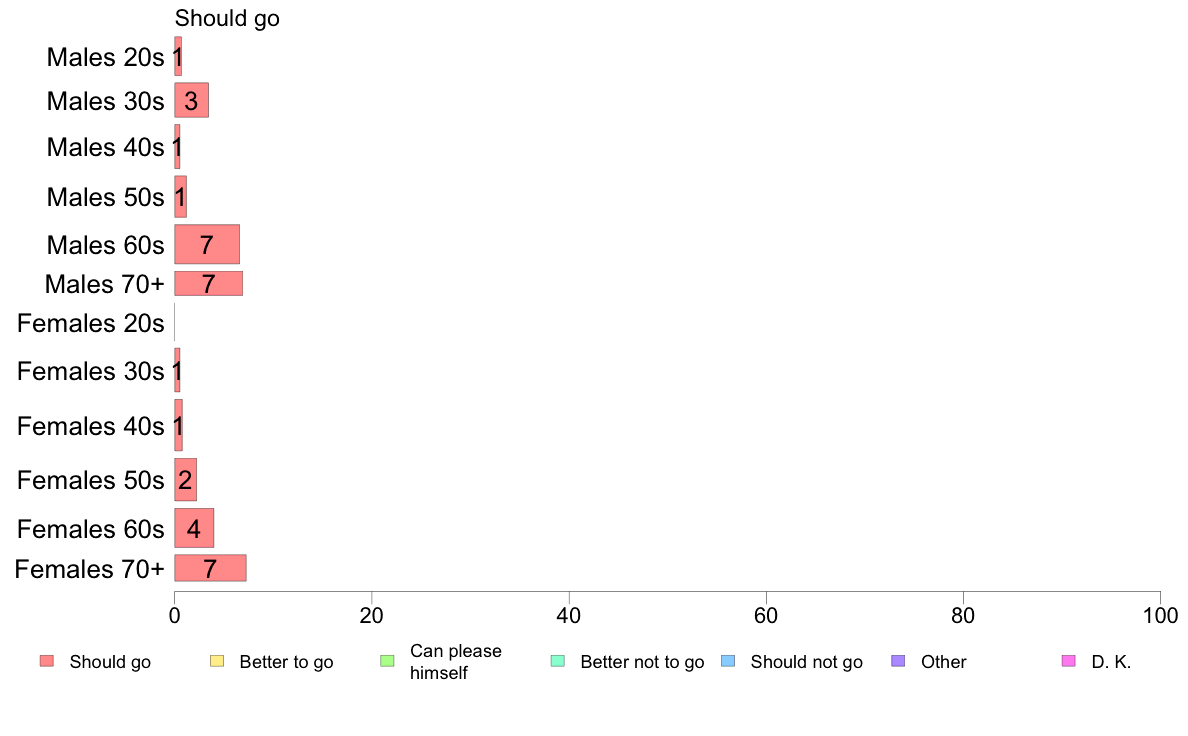Click the red Should go legend swatch
The height and width of the screenshot is (736, 1188).
(x=47, y=661)
